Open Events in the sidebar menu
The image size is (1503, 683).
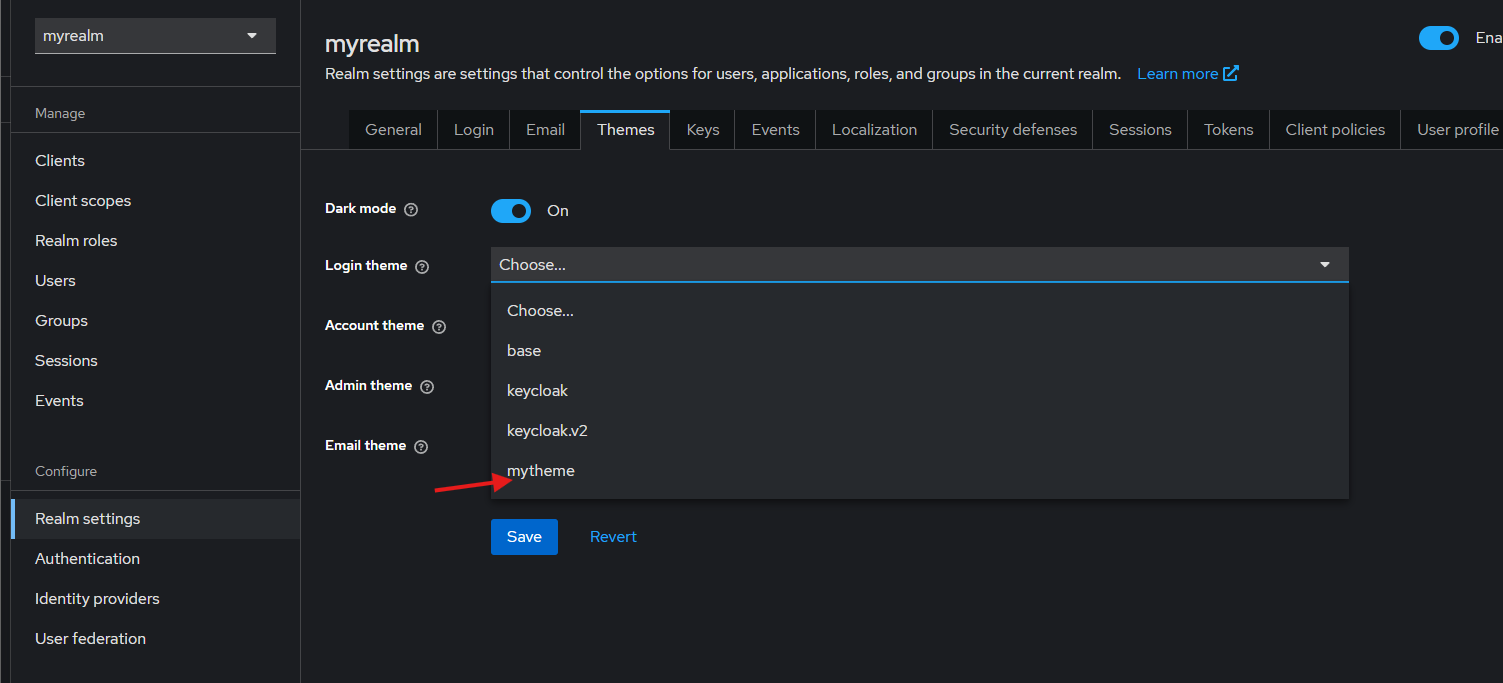coord(156,401)
